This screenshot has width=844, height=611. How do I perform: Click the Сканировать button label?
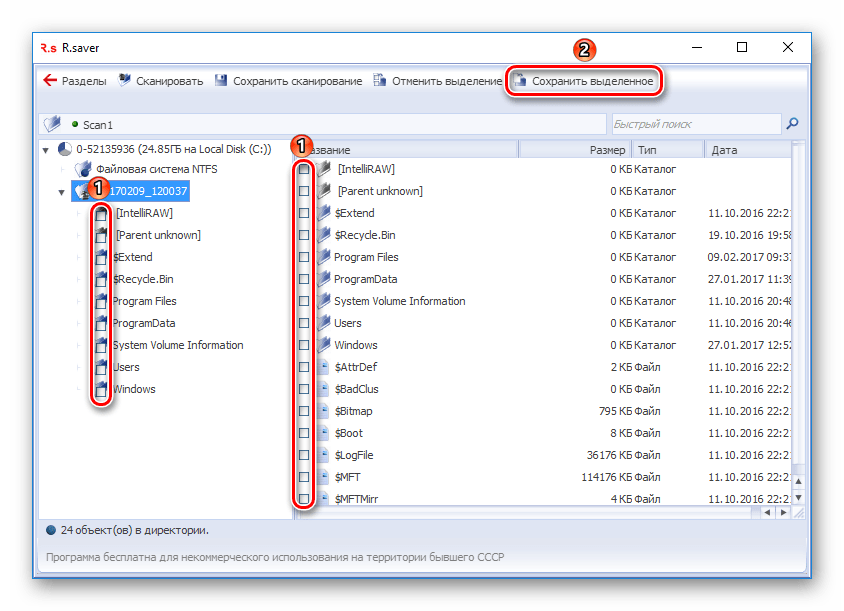click(x=170, y=81)
